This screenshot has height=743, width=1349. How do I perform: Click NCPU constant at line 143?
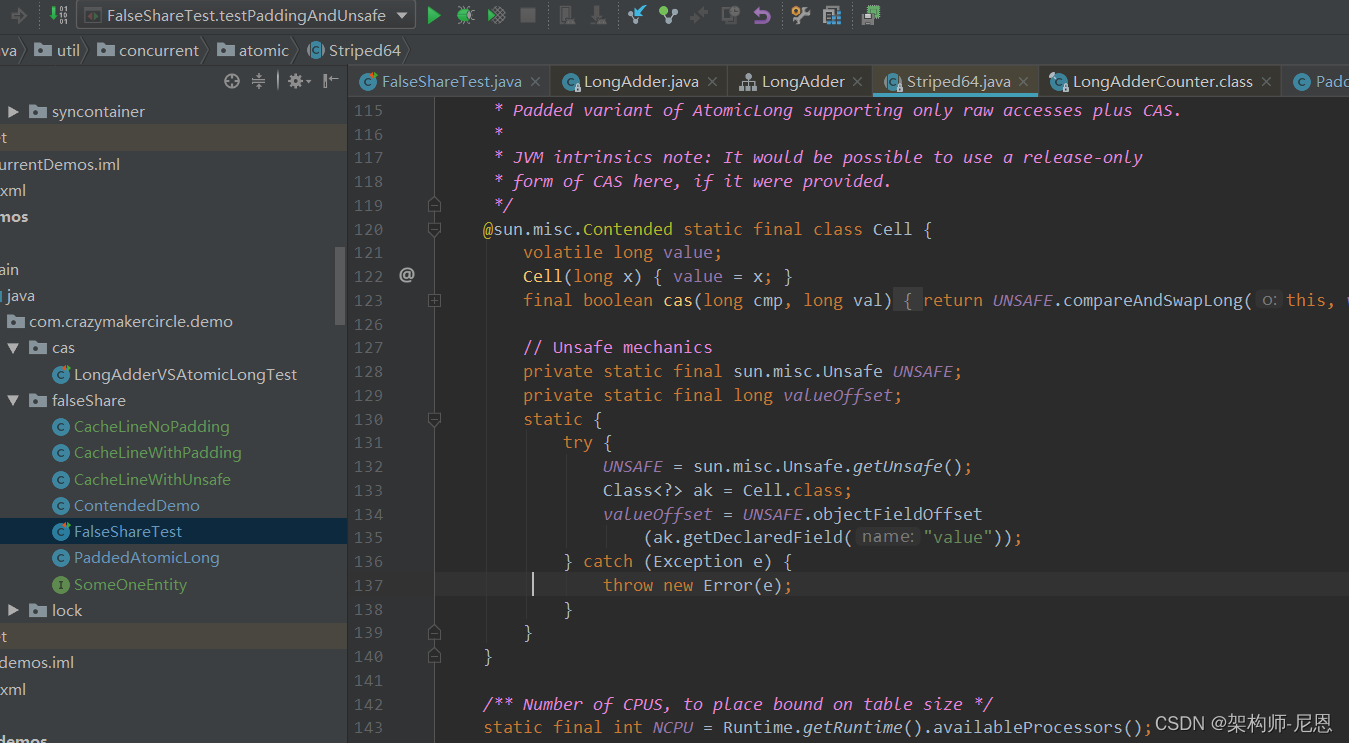(673, 728)
